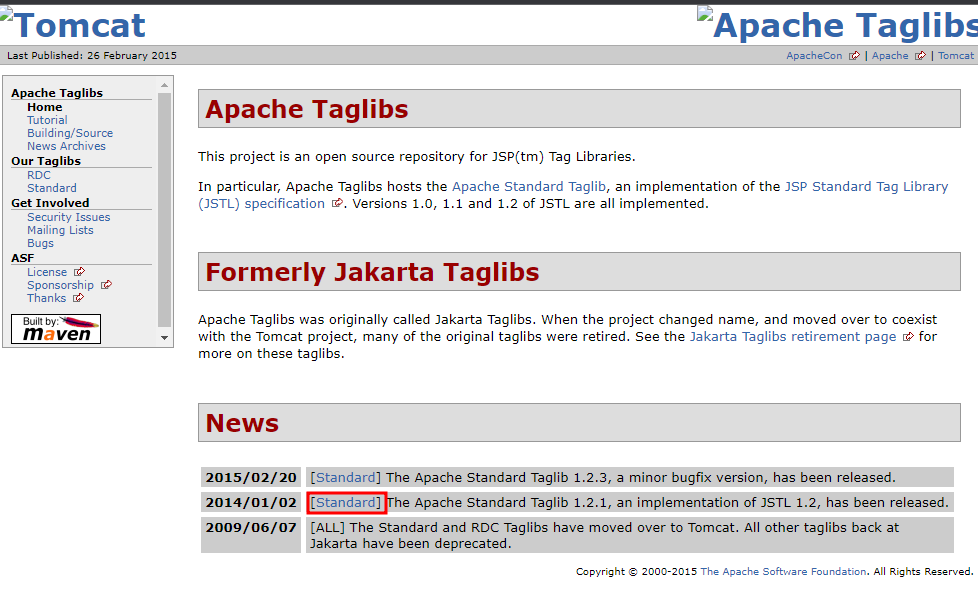978x606 pixels.
Task: Open the Apache link in header
Action: click(890, 55)
